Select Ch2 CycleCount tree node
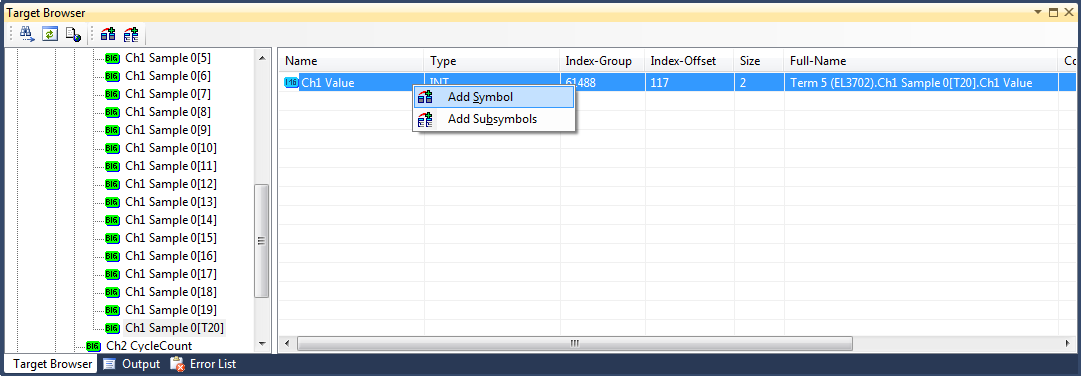Image resolution: width=1081 pixels, height=376 pixels. [x=149, y=346]
